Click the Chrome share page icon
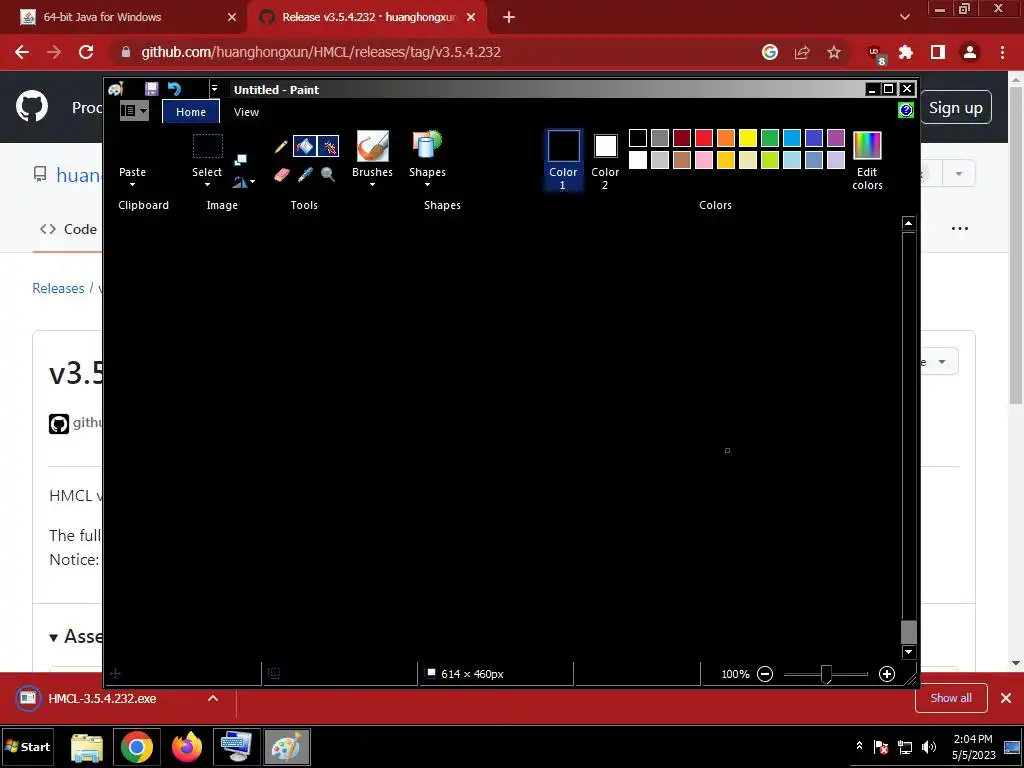 point(802,52)
